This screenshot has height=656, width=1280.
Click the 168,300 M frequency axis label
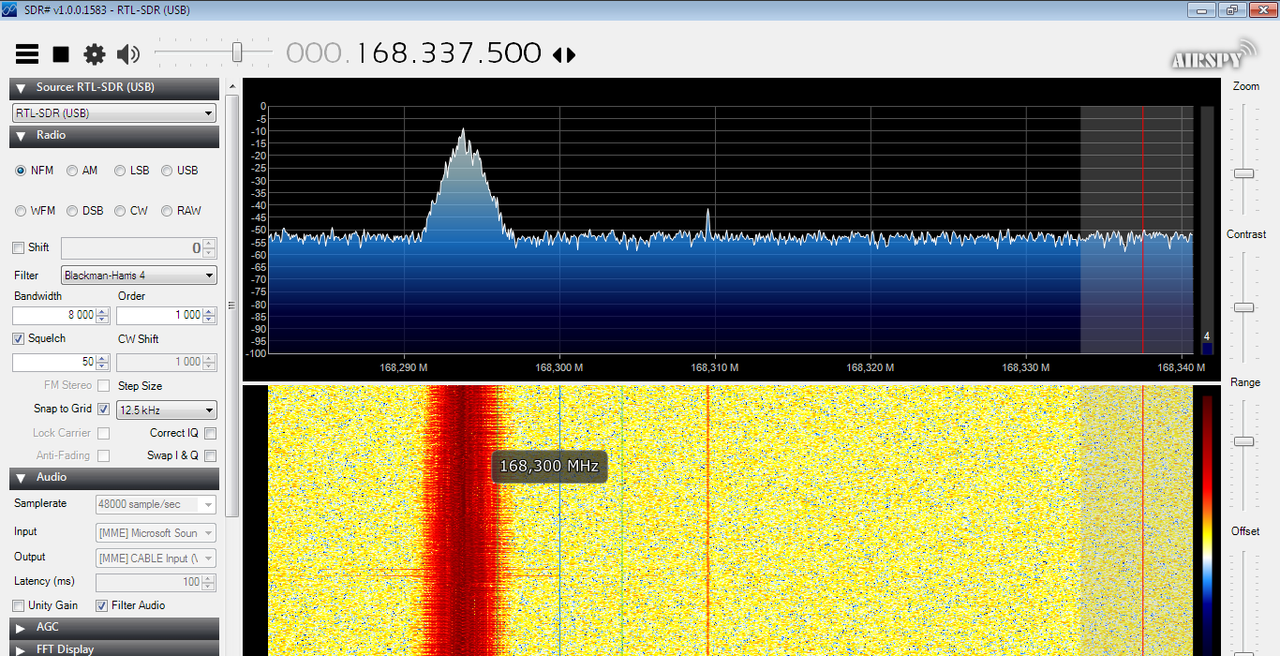(x=559, y=367)
